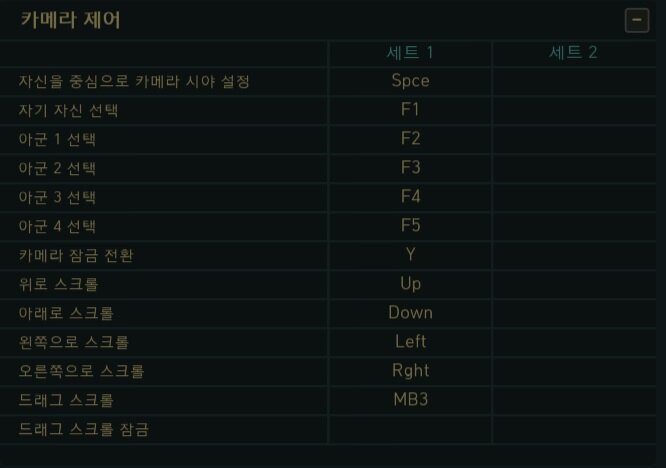This screenshot has height=468, width=666.
Task: Click the Down binding for 아래로 스크롤
Action: 410,313
